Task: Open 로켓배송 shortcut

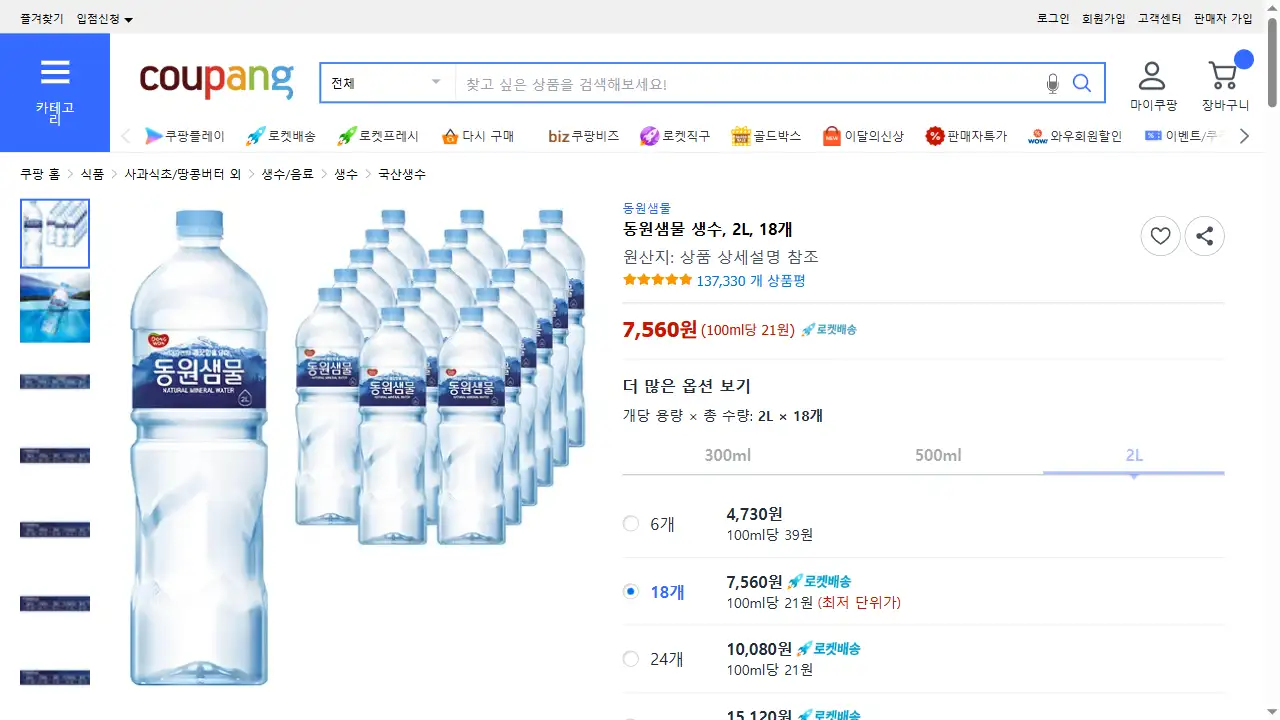Action: tap(281, 136)
